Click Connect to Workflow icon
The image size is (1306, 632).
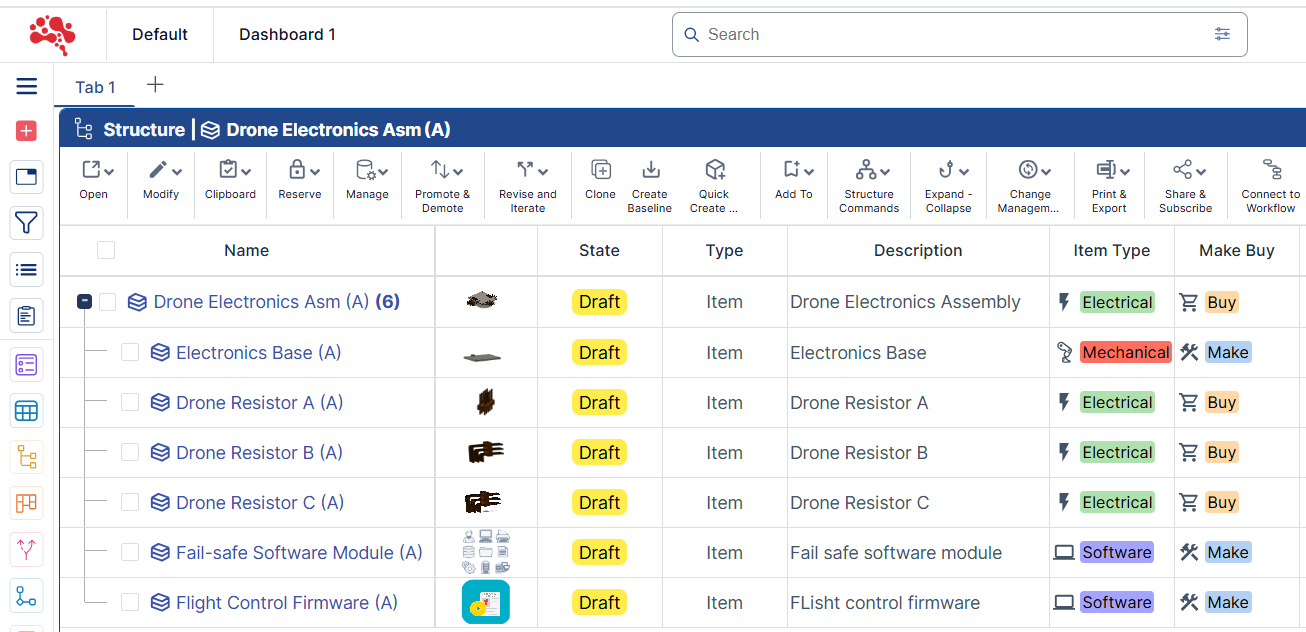(1271, 170)
